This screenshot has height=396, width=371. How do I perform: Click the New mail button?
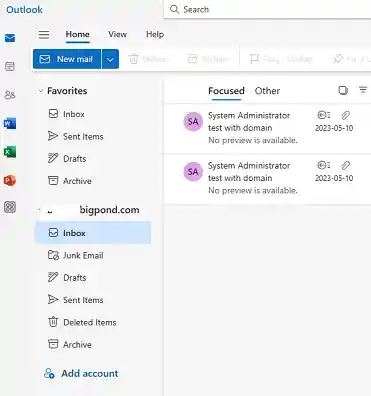coord(67,59)
